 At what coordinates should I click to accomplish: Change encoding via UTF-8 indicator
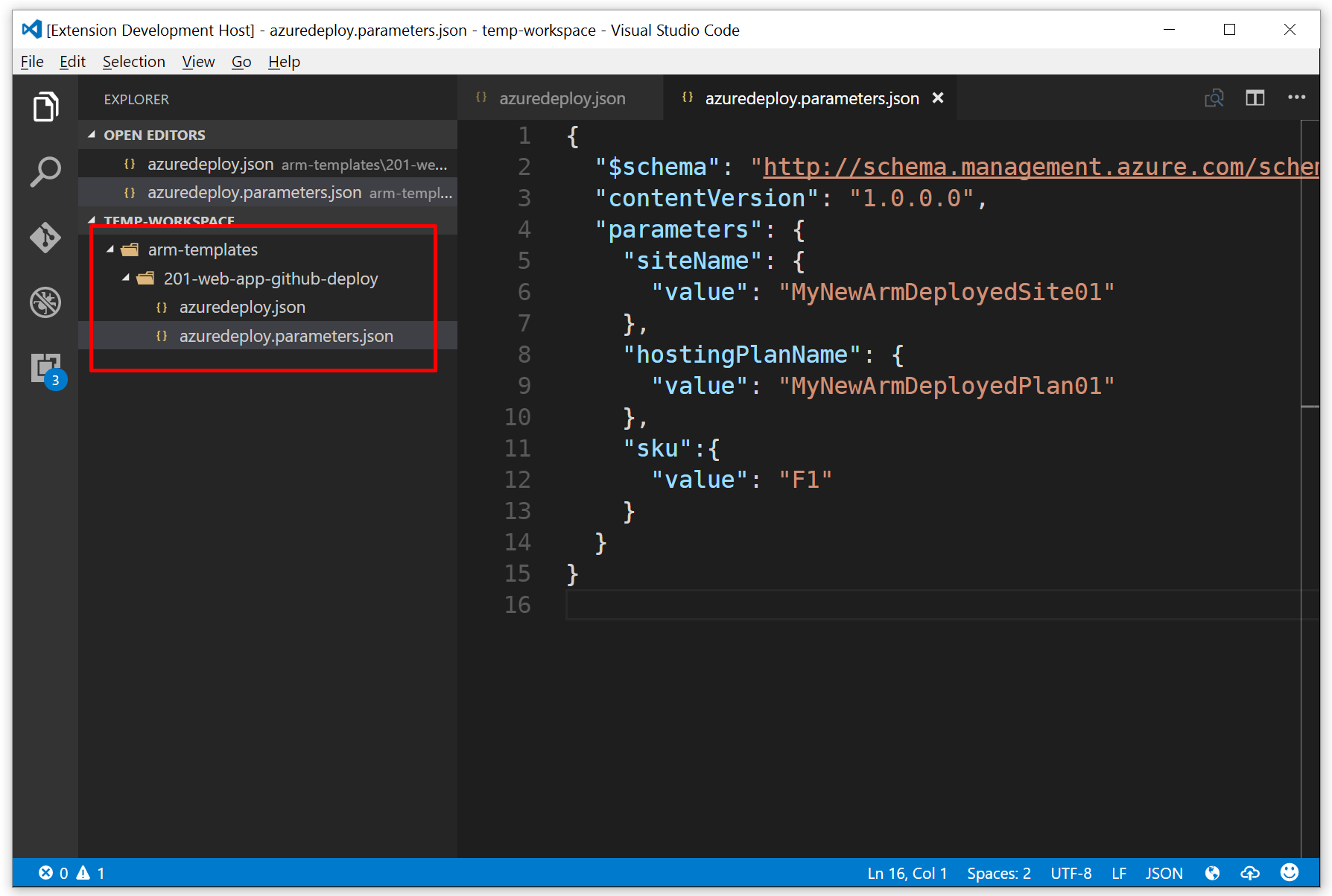coord(1071,872)
